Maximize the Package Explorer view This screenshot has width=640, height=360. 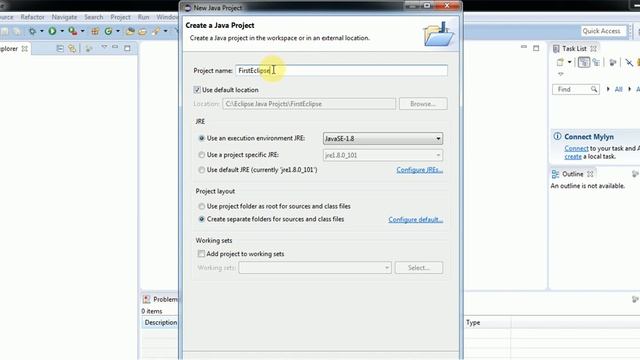pos(127,49)
